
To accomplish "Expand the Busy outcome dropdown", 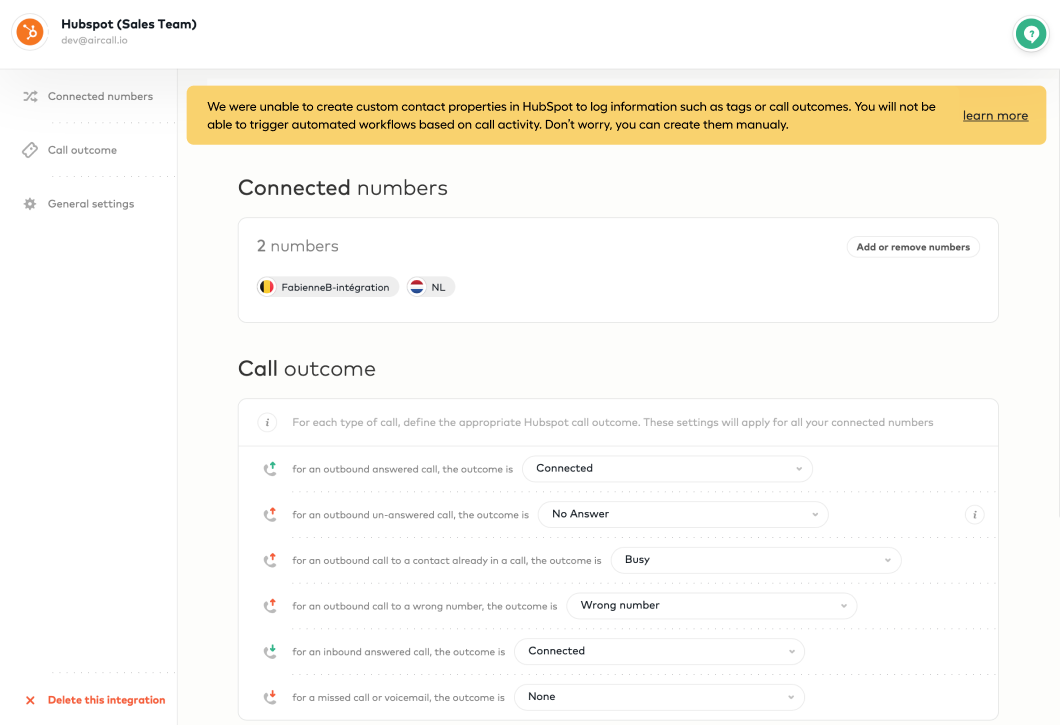I will [756, 560].
